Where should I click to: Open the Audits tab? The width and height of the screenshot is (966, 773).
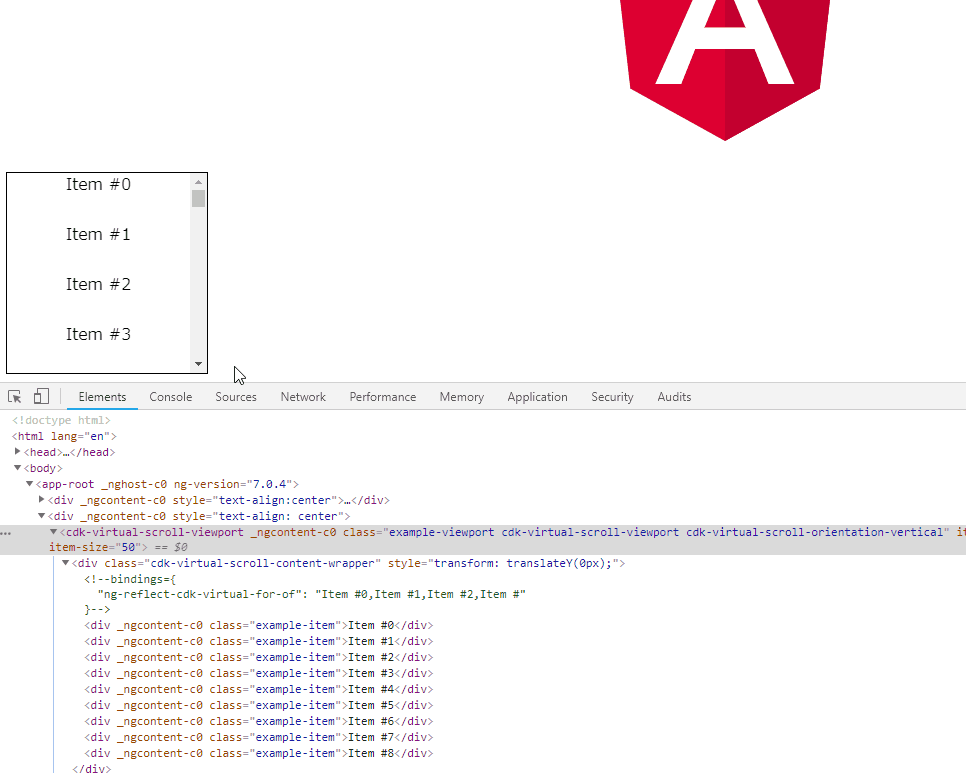click(674, 397)
